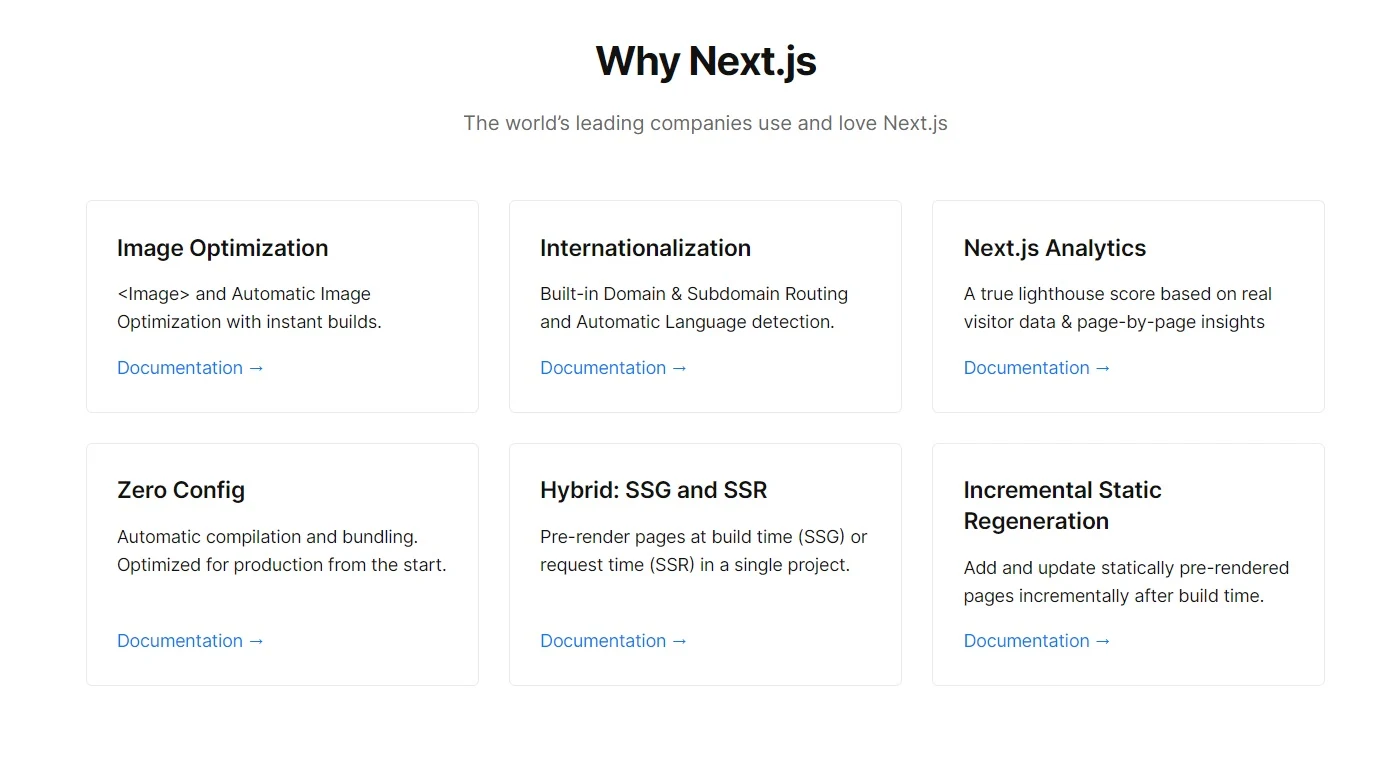Click the 'Add and update statically pre-rendered' description

point(1126,582)
